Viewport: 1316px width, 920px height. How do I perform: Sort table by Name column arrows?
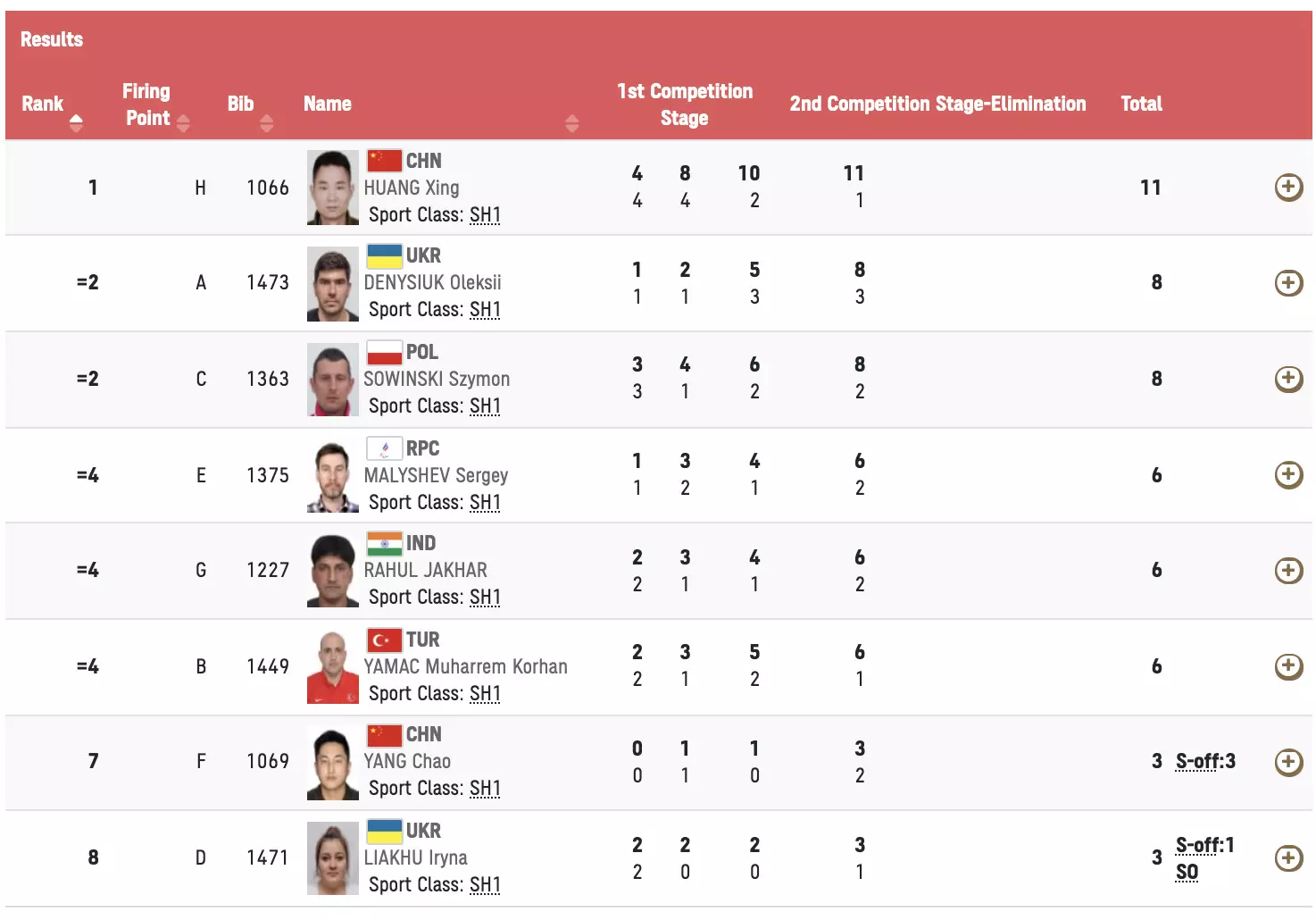click(572, 123)
